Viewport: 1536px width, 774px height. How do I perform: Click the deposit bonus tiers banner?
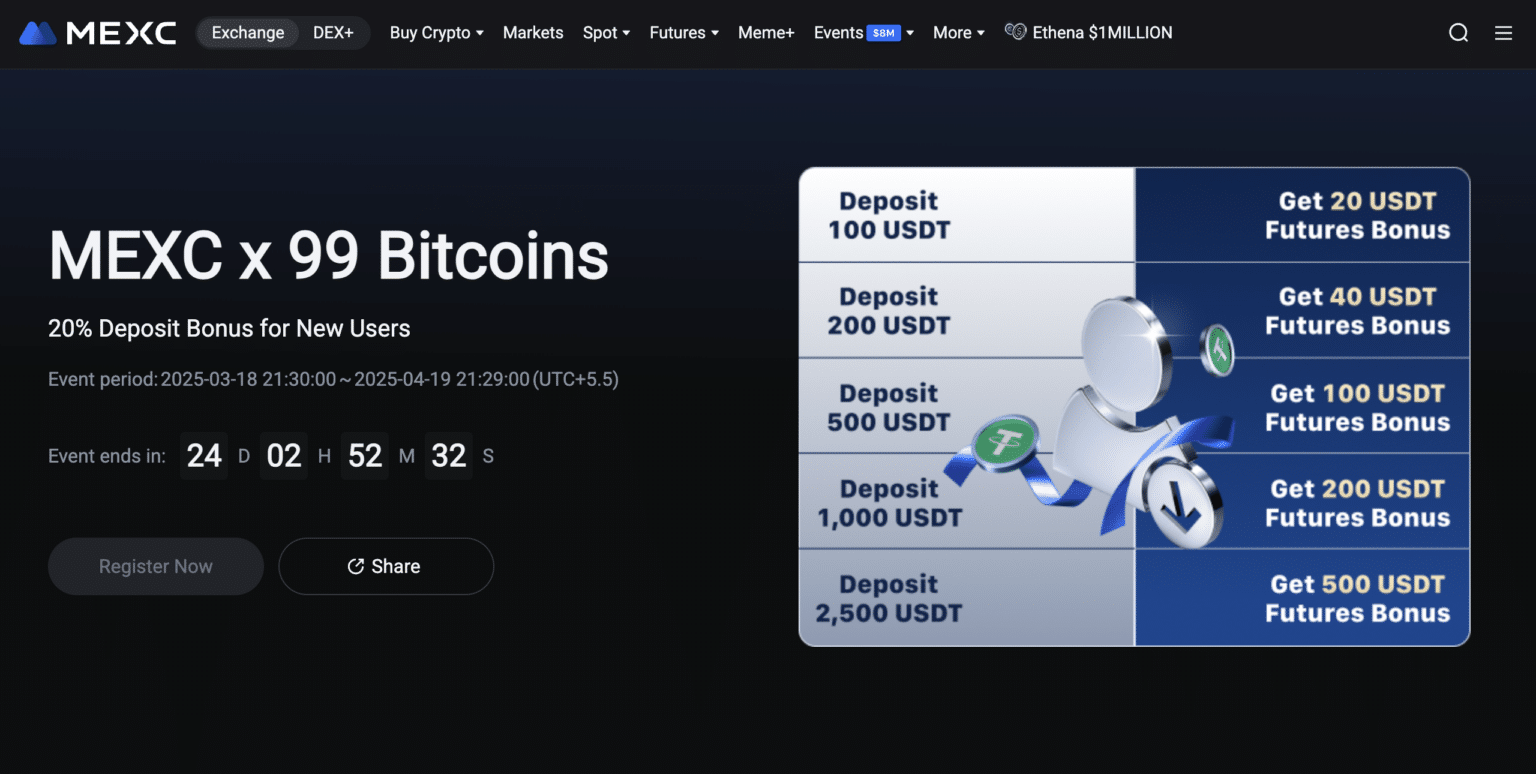coord(1134,407)
